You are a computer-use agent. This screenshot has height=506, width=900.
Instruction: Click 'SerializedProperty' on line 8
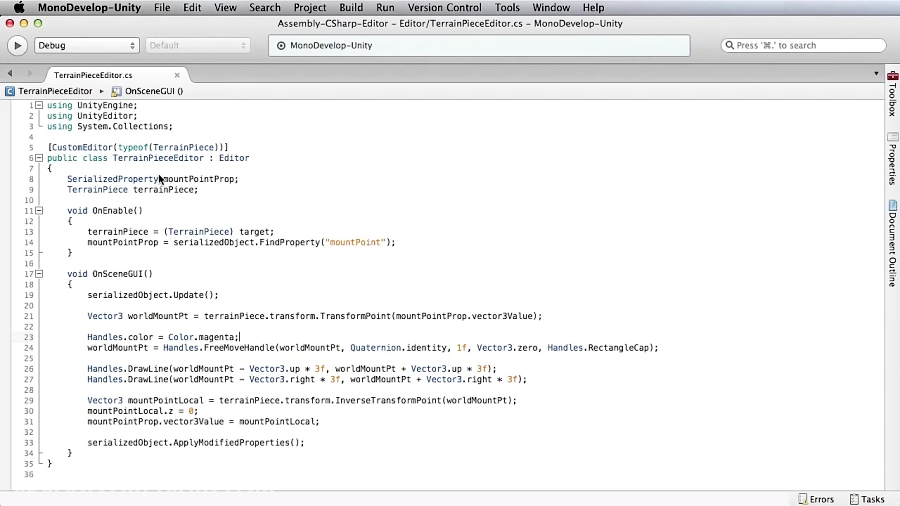(112, 179)
